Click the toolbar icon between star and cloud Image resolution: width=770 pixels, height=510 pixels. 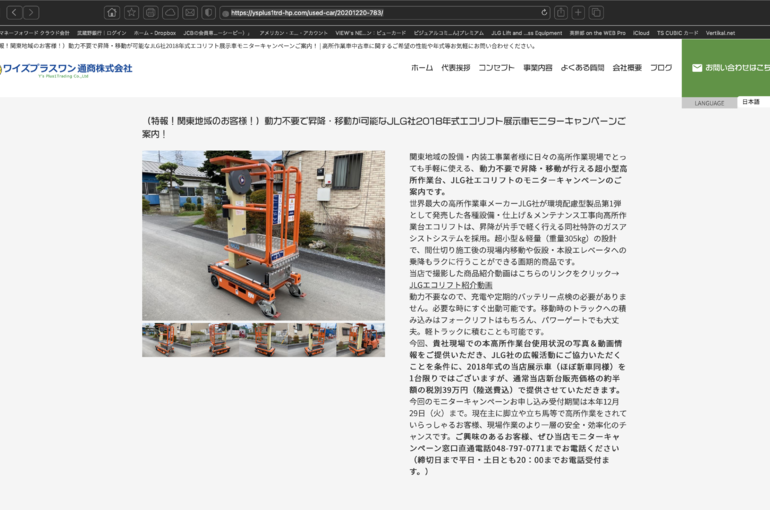click(151, 13)
